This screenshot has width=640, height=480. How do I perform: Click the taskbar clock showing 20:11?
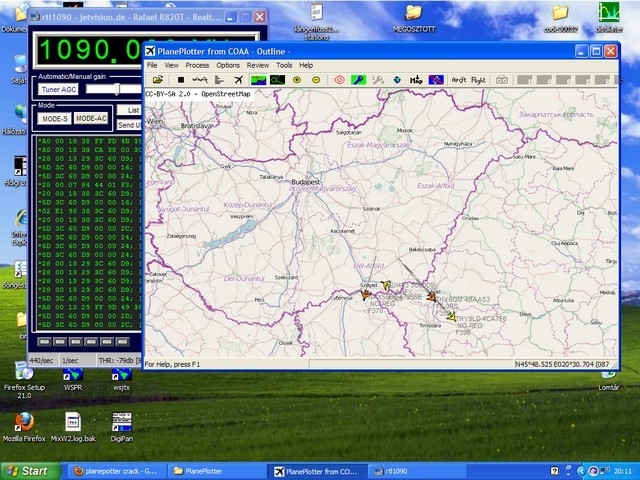623,471
